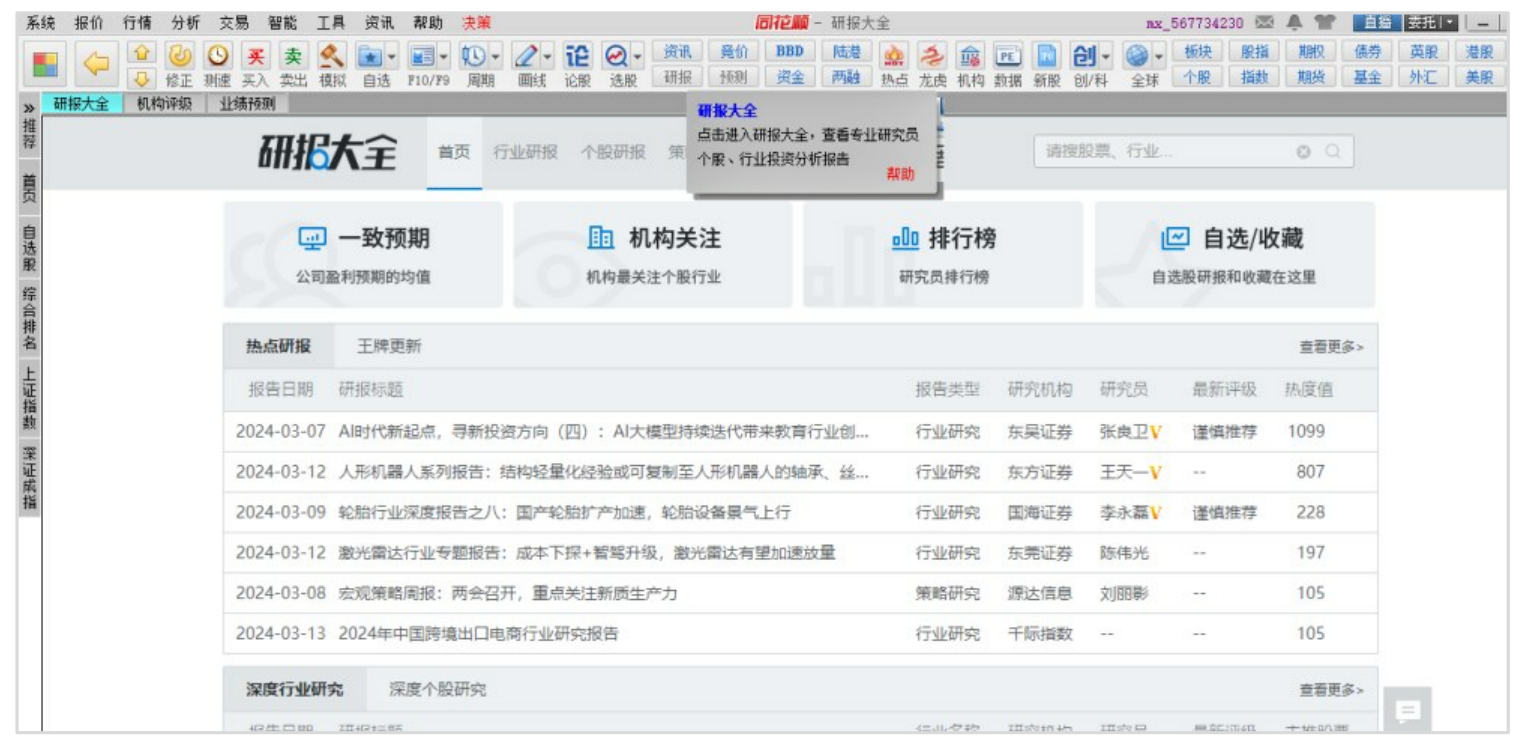
Task: Click the colorful four-square home icon
Action: tap(45, 65)
